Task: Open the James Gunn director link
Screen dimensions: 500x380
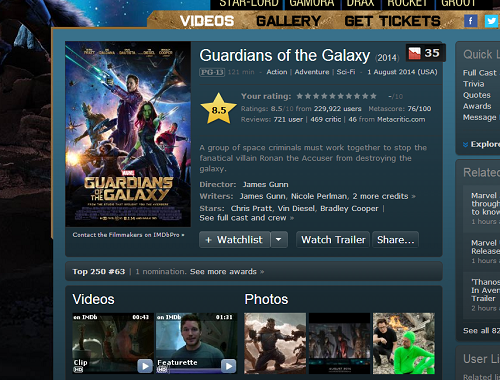Action: [265, 185]
